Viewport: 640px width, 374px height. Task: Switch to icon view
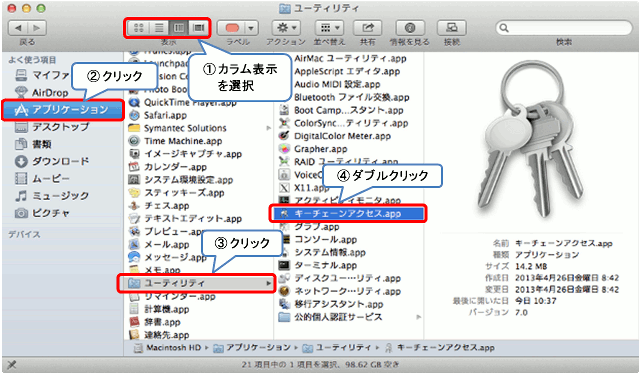click(x=138, y=28)
